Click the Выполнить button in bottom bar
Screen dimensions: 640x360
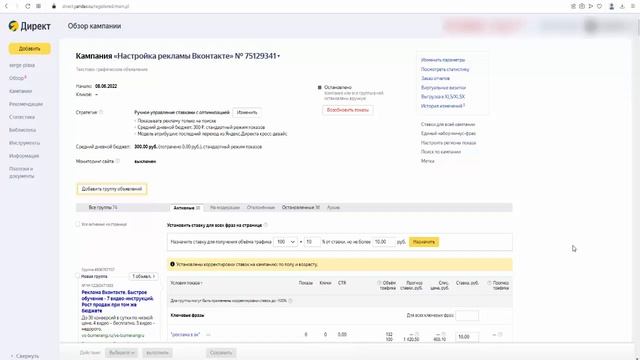click(x=158, y=353)
